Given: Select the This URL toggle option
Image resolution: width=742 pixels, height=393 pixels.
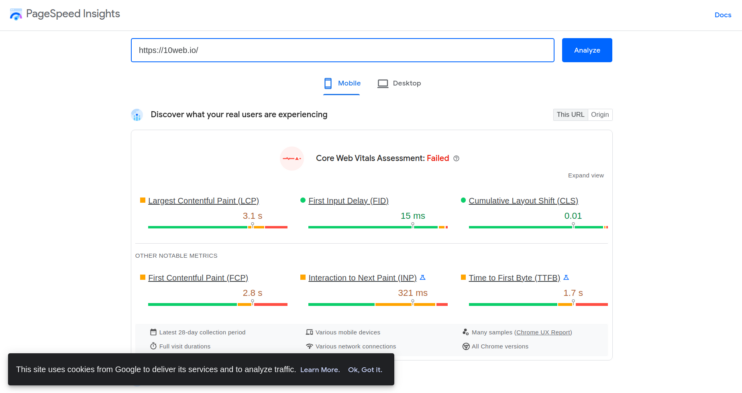Looking at the screenshot, I should [x=570, y=115].
